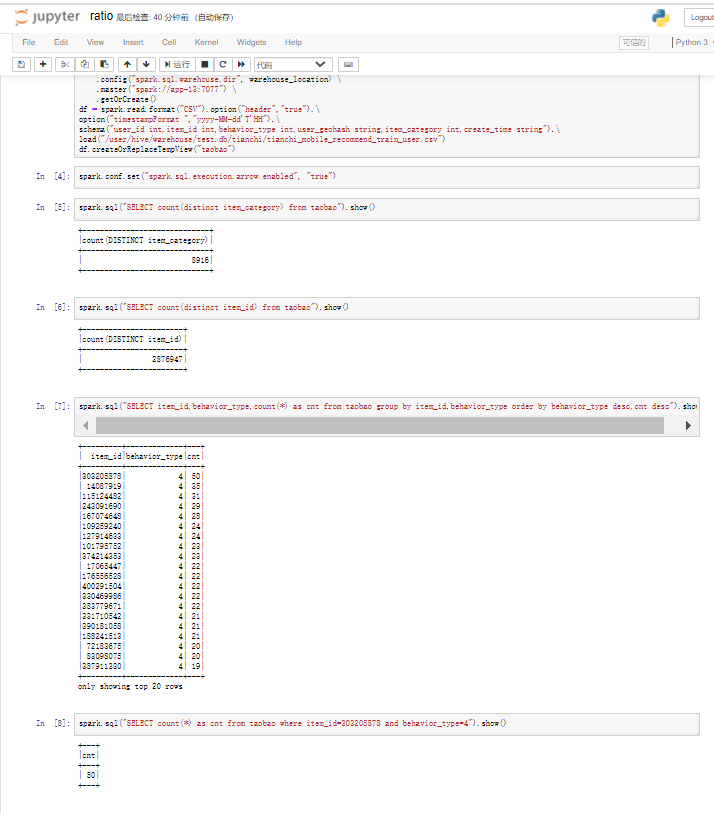The image size is (714, 813).
Task: Copy selected cells using the toolbar icon
Action: (x=85, y=64)
